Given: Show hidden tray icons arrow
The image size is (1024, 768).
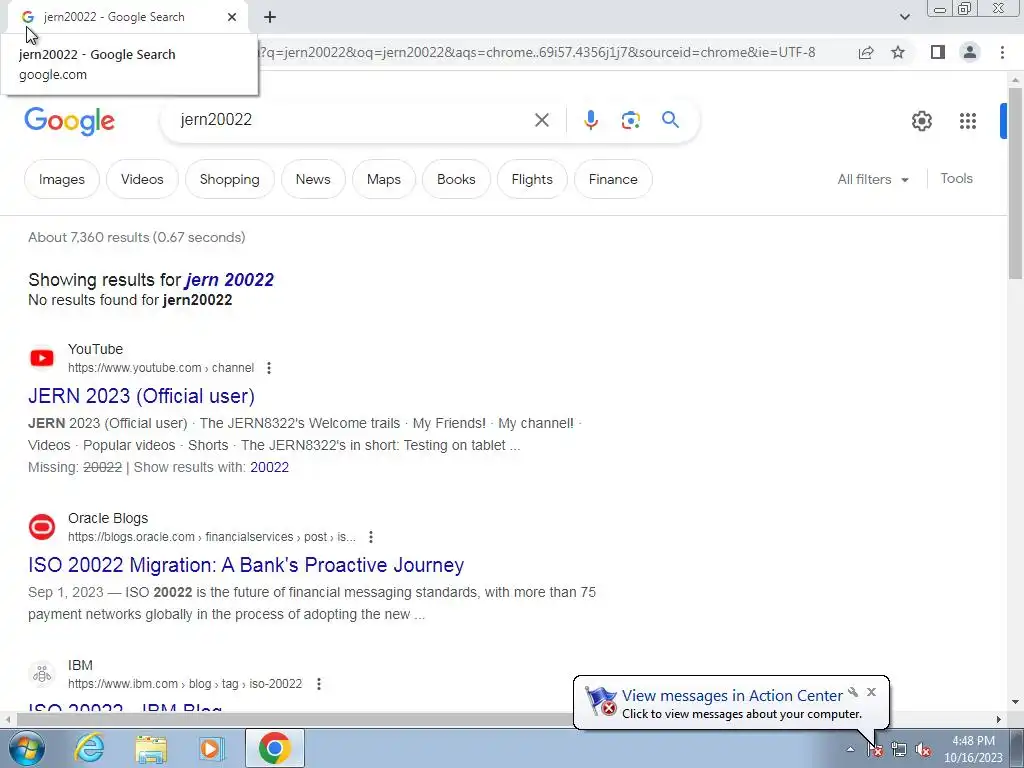Looking at the screenshot, I should pyautogui.click(x=850, y=749).
